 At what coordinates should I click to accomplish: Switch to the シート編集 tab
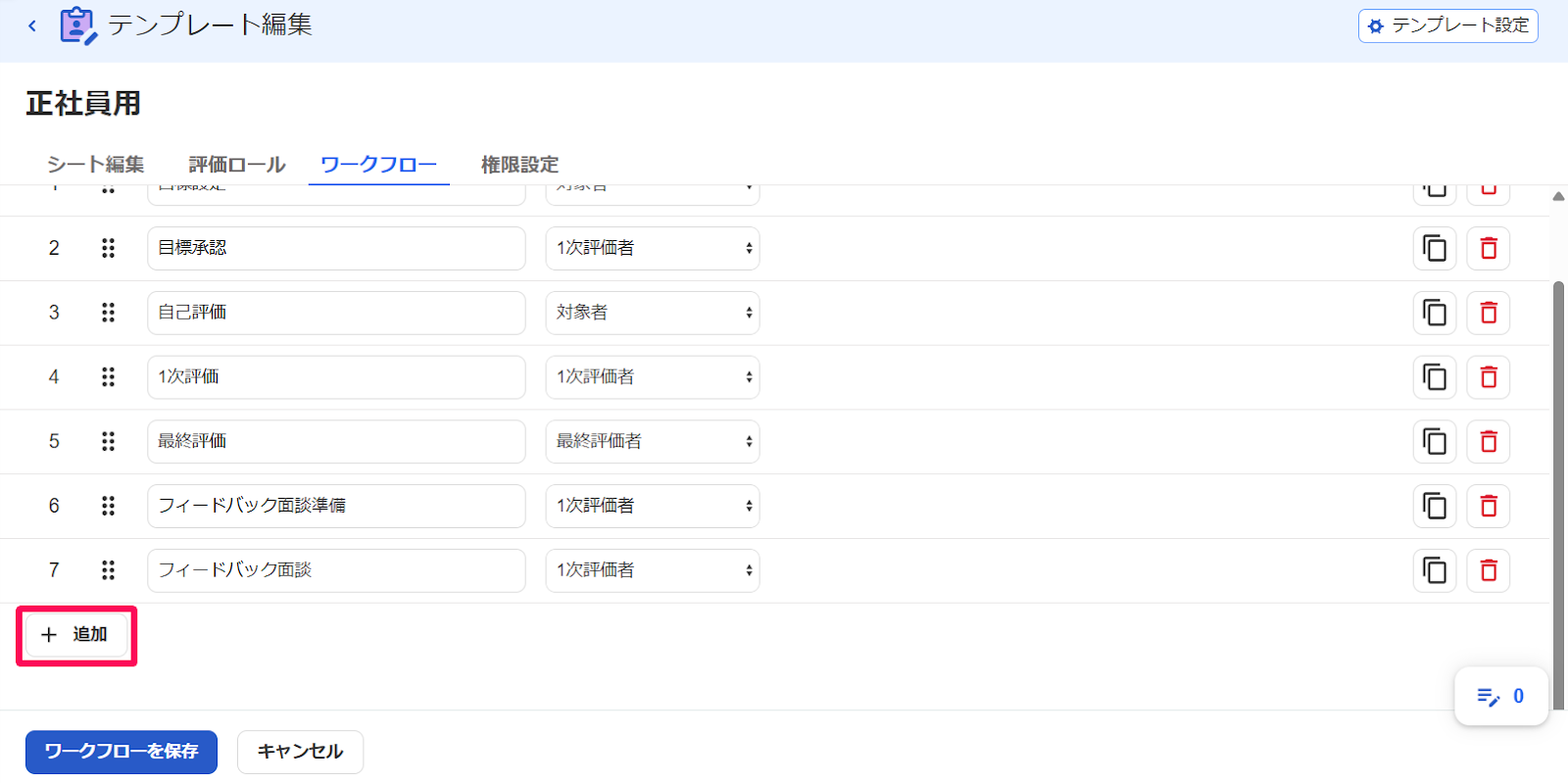(96, 165)
